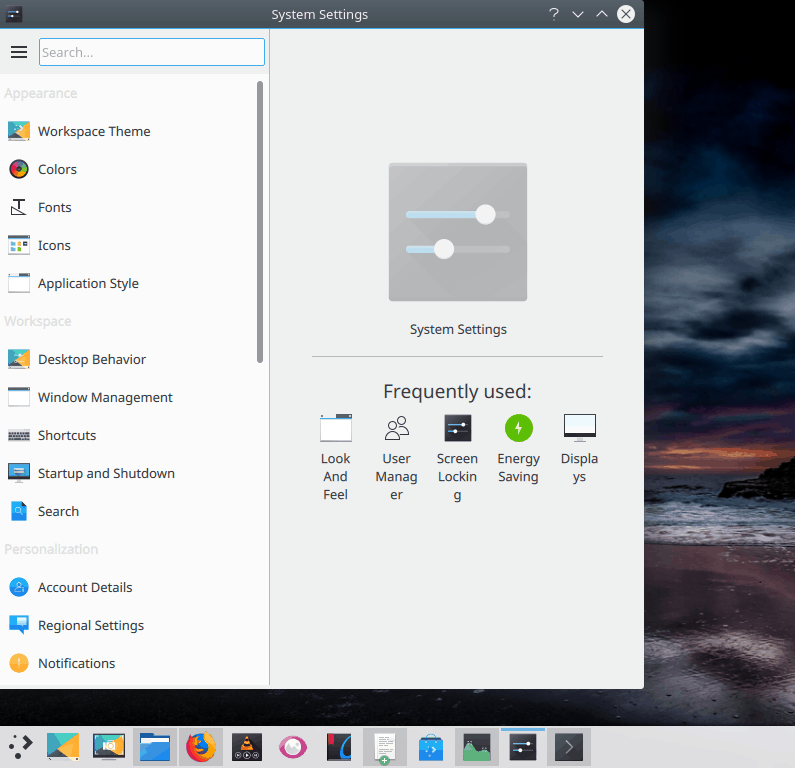Open the hamburger menu button
This screenshot has width=795, height=768.
19,52
